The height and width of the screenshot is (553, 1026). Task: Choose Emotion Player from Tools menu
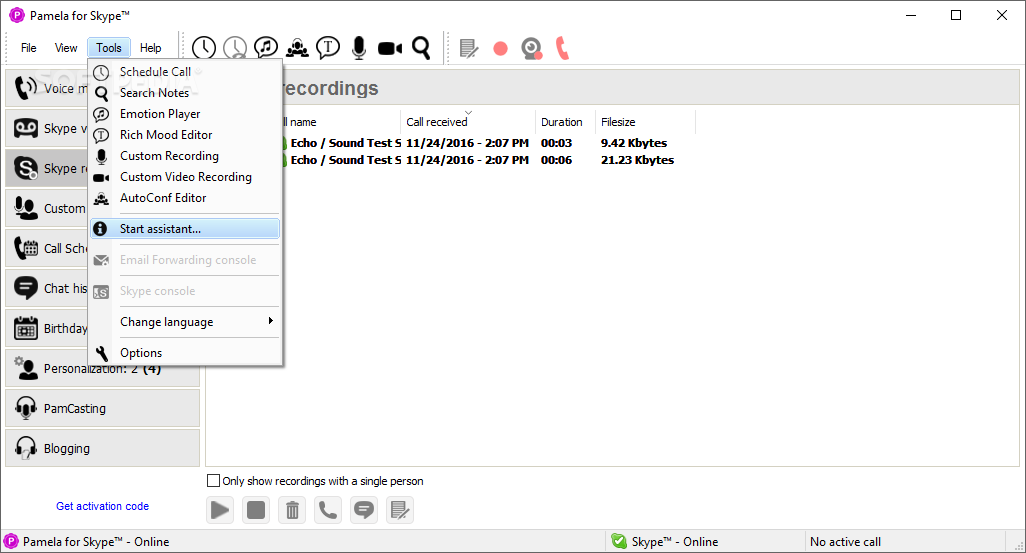(185, 114)
